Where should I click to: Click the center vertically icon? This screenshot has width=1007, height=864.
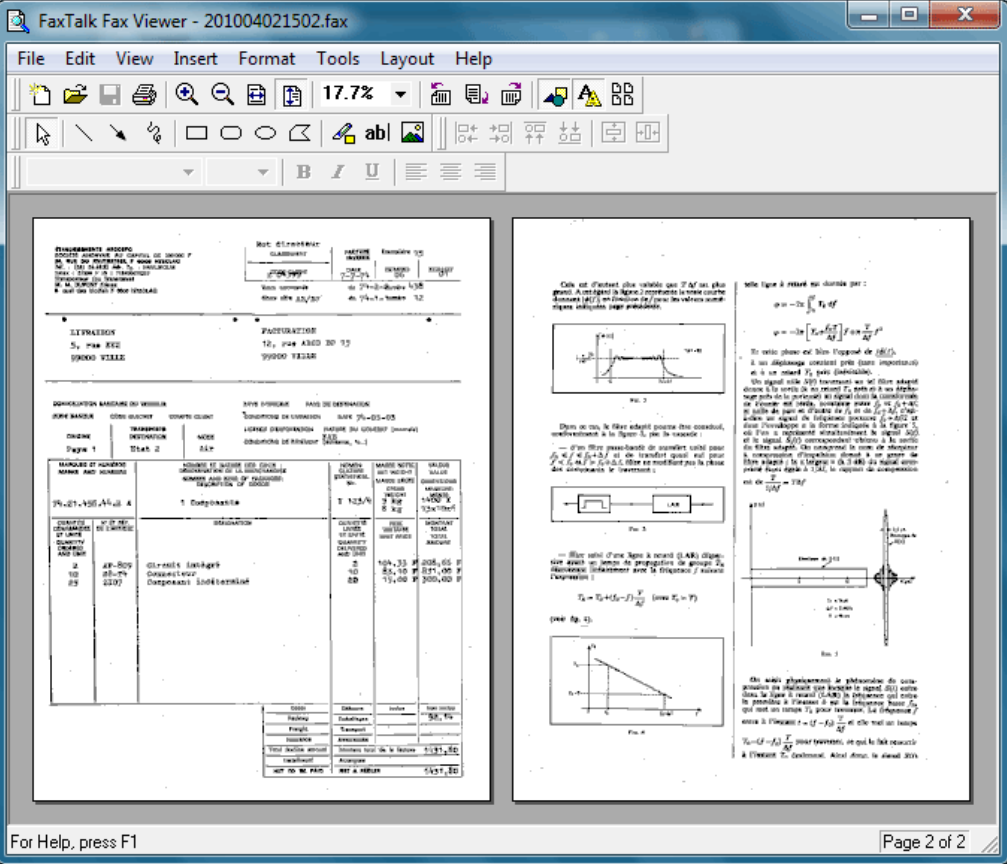[x=613, y=133]
